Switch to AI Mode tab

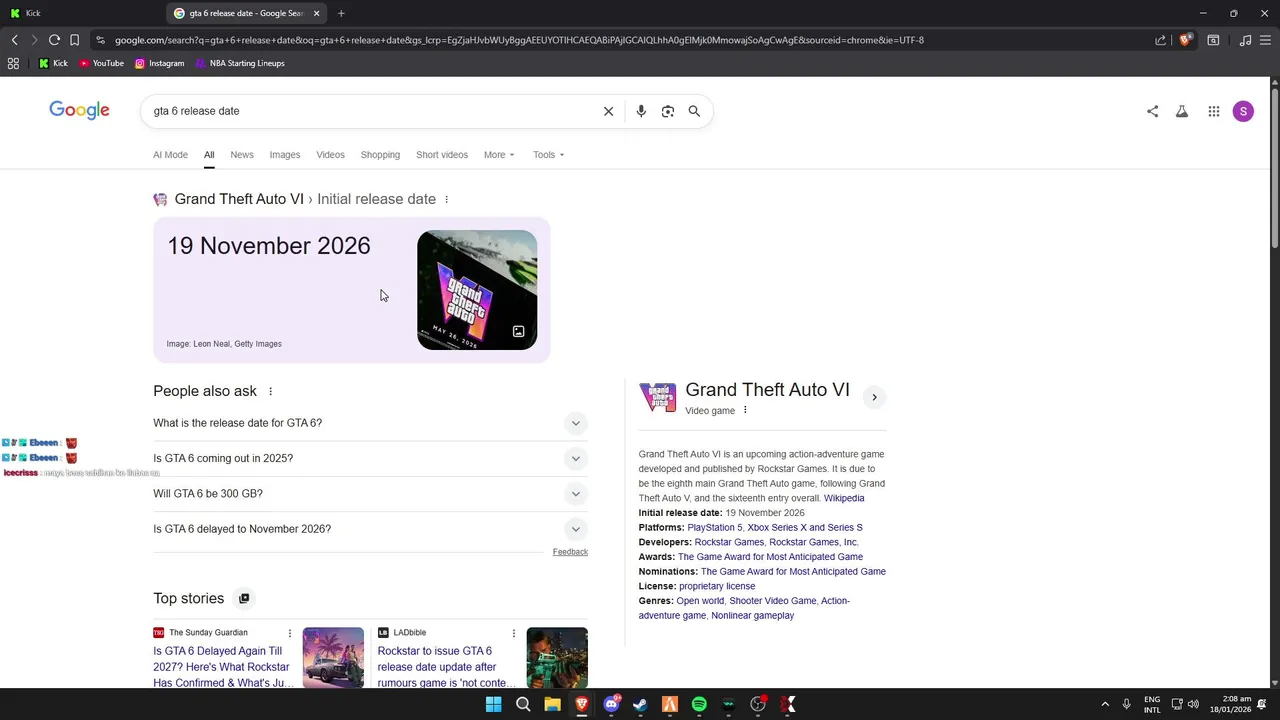click(x=170, y=155)
